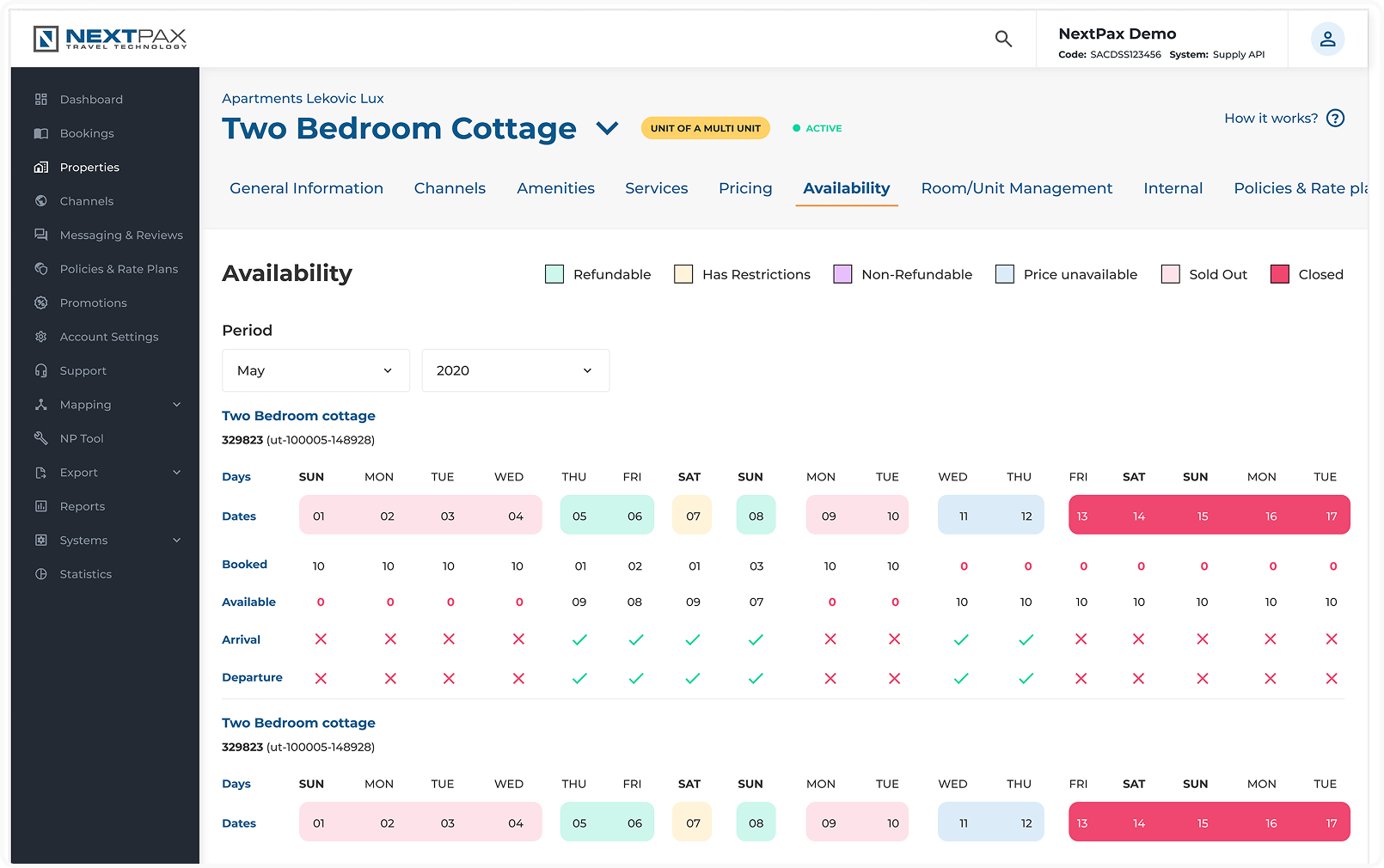Open the Dashboard sidebar icon

tap(40, 99)
